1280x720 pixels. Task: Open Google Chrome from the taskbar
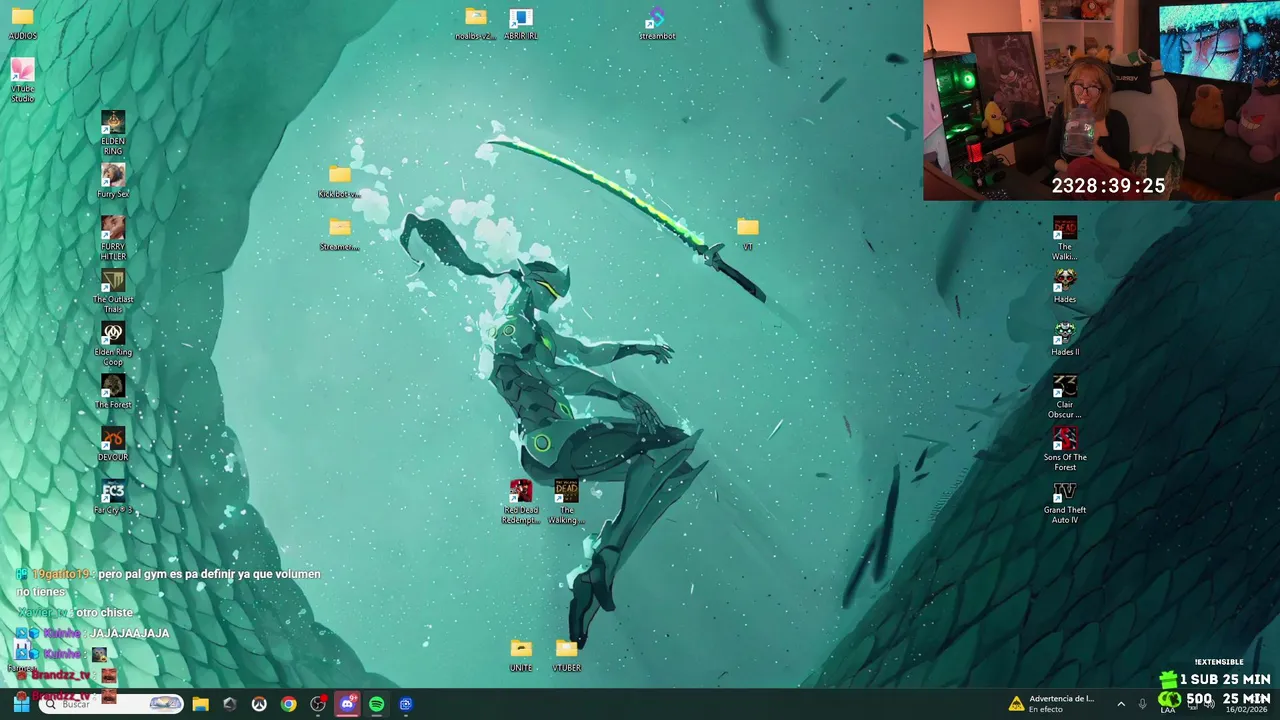(x=288, y=704)
